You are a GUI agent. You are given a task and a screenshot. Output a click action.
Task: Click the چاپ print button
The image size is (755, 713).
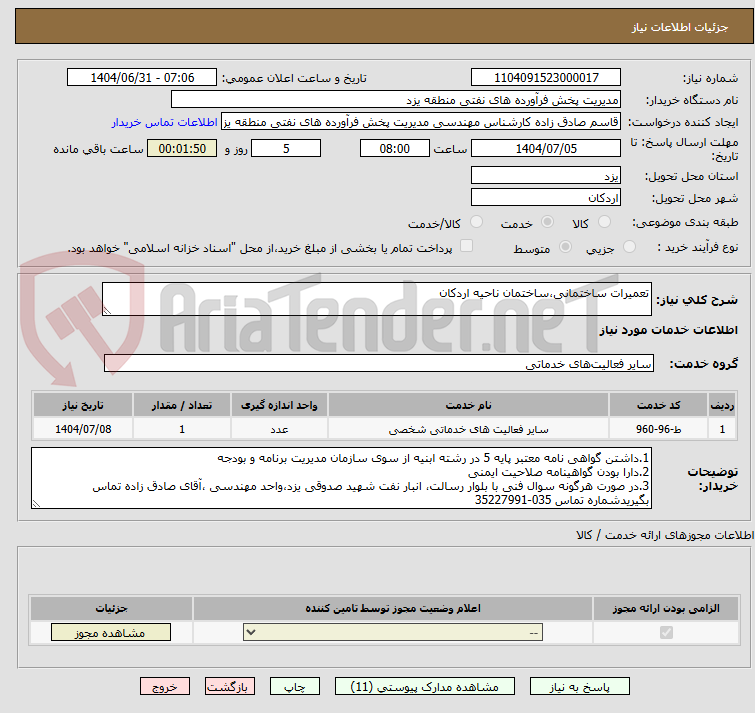point(295,687)
